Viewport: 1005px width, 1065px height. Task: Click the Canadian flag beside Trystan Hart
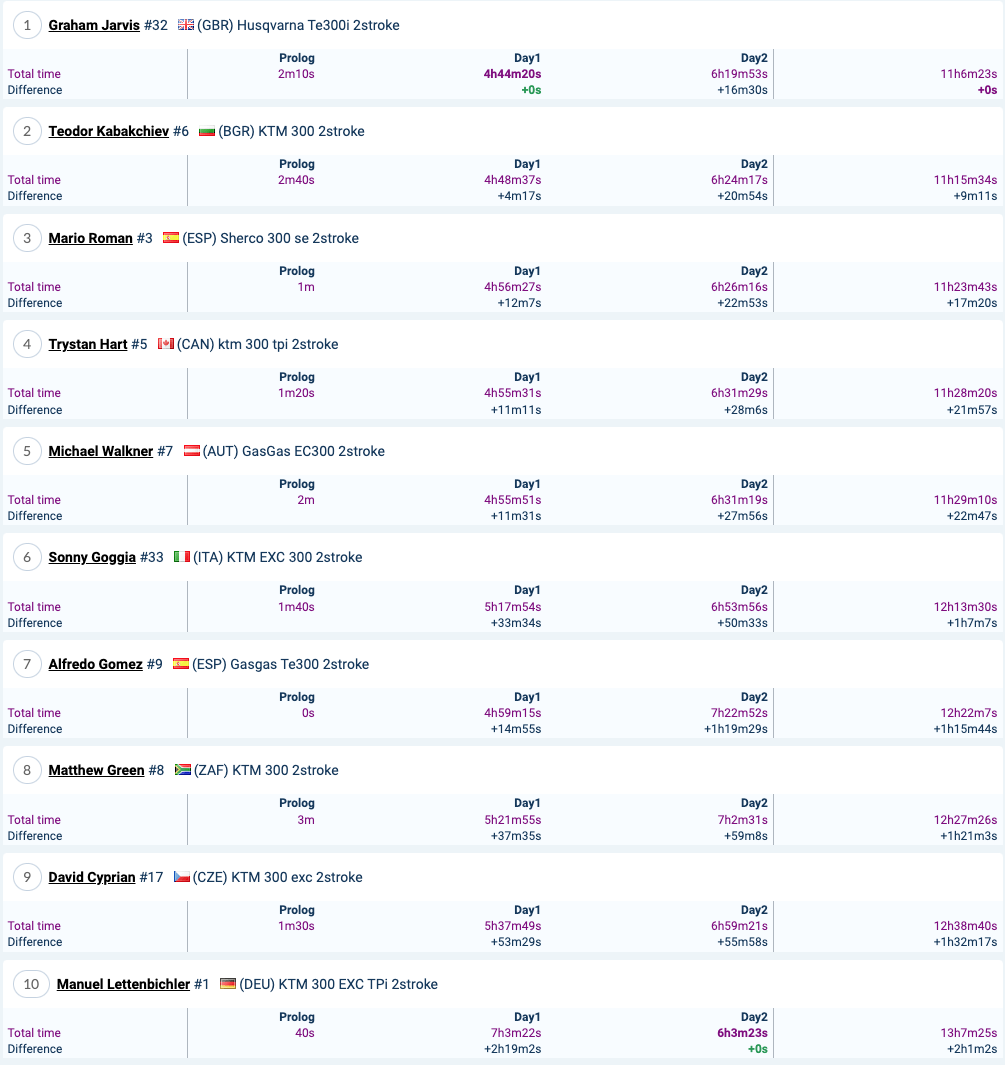[166, 344]
